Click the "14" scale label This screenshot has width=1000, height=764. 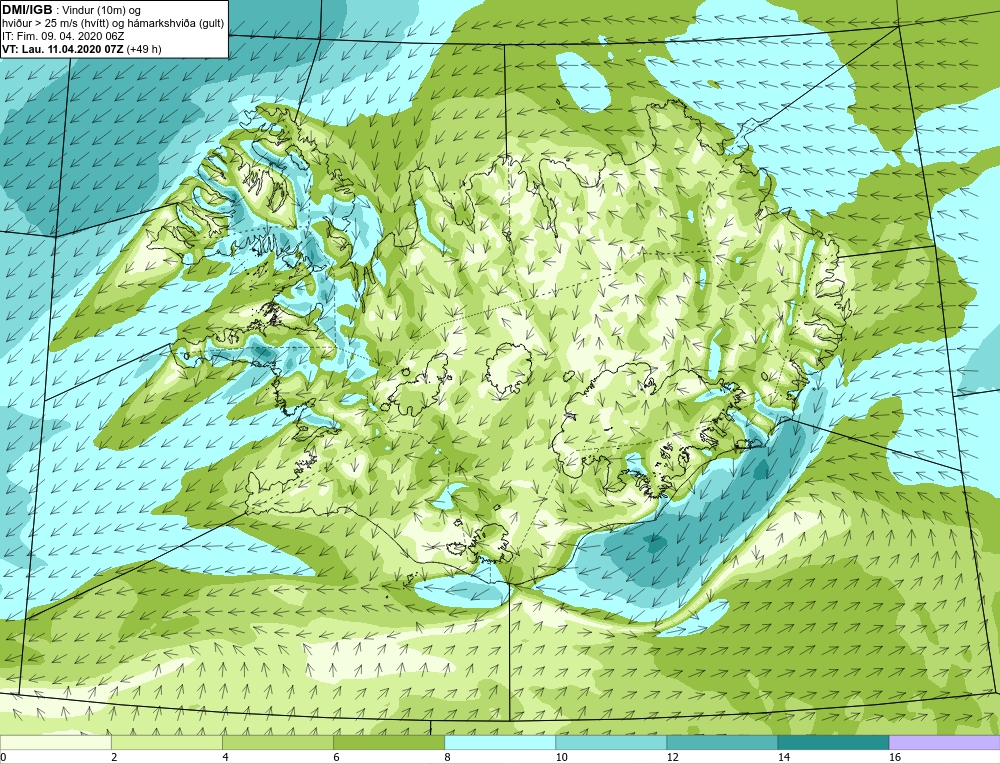tap(784, 757)
